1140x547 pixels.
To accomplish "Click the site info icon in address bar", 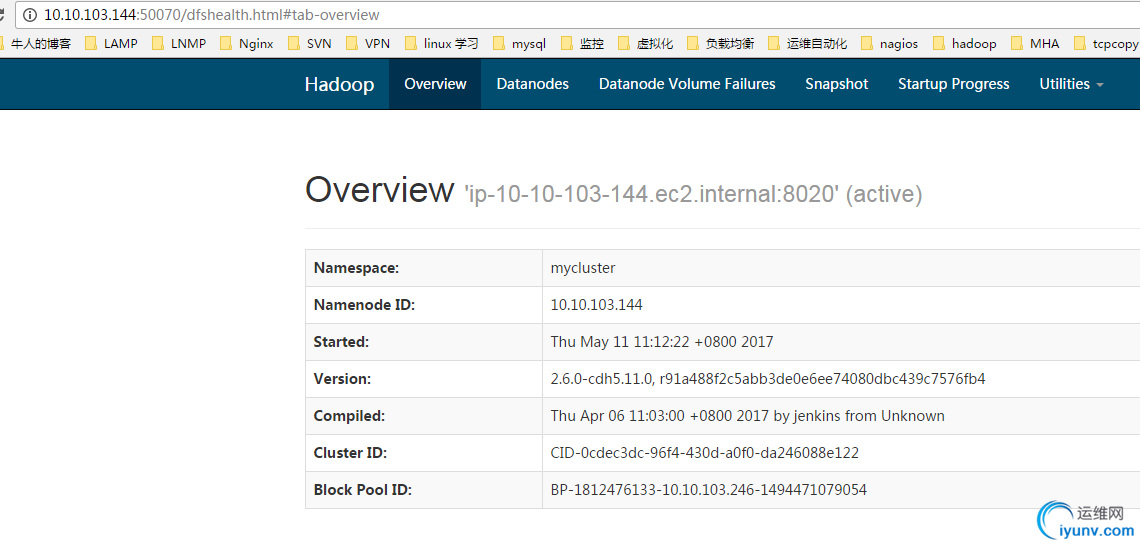I will (28, 15).
